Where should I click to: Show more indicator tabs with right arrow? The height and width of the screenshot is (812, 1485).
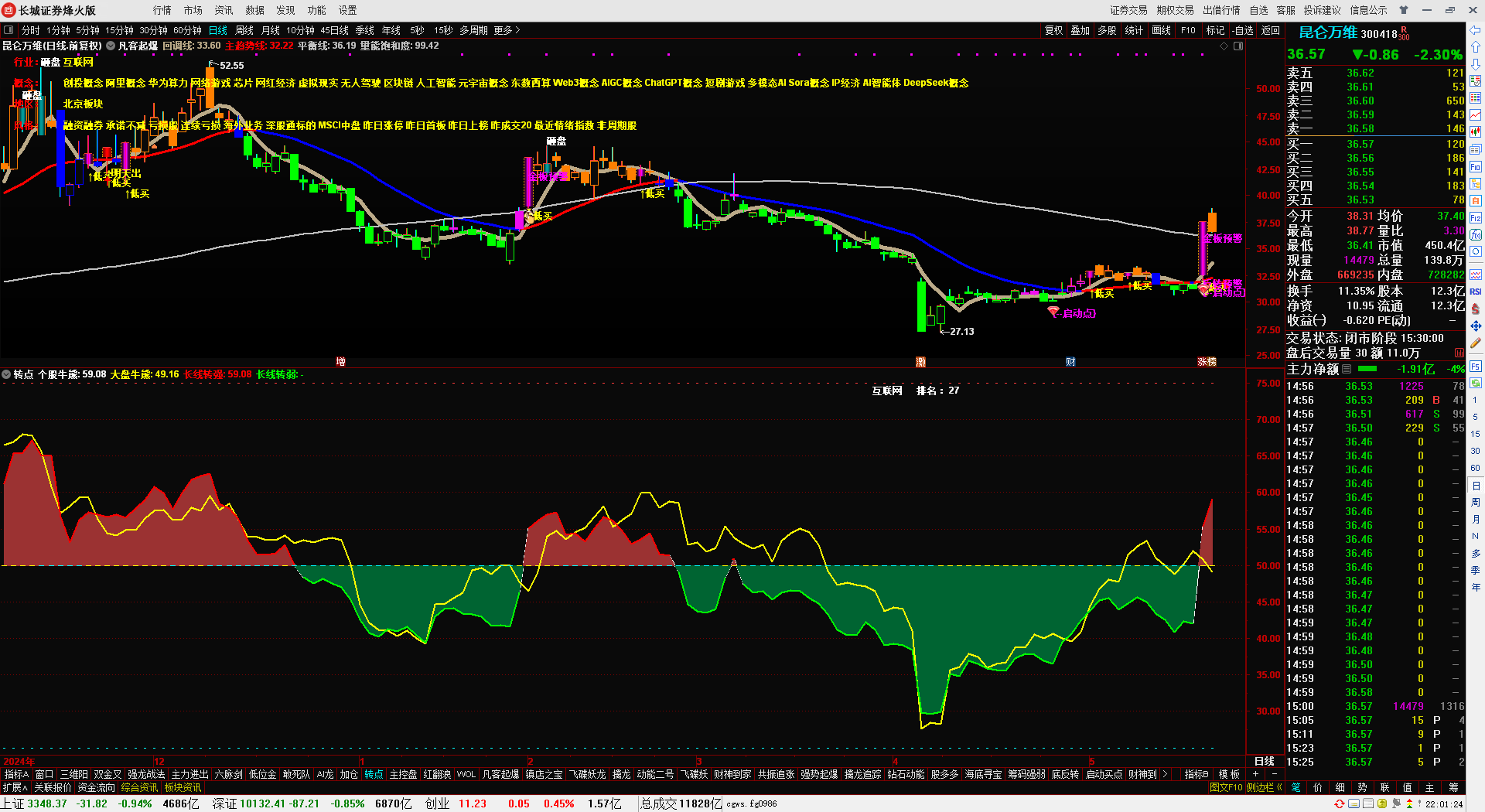[1165, 774]
